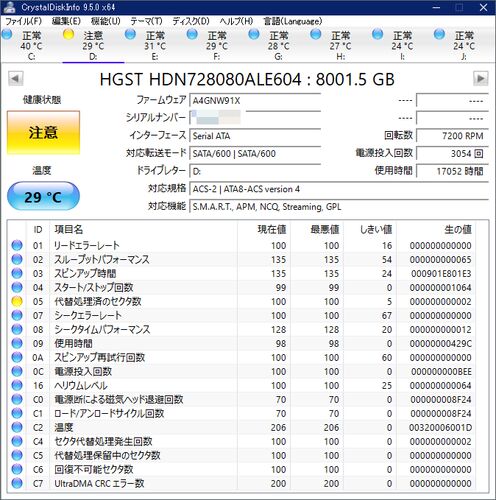Click the 現在値 column header
The image size is (496, 500).
pos(264,229)
